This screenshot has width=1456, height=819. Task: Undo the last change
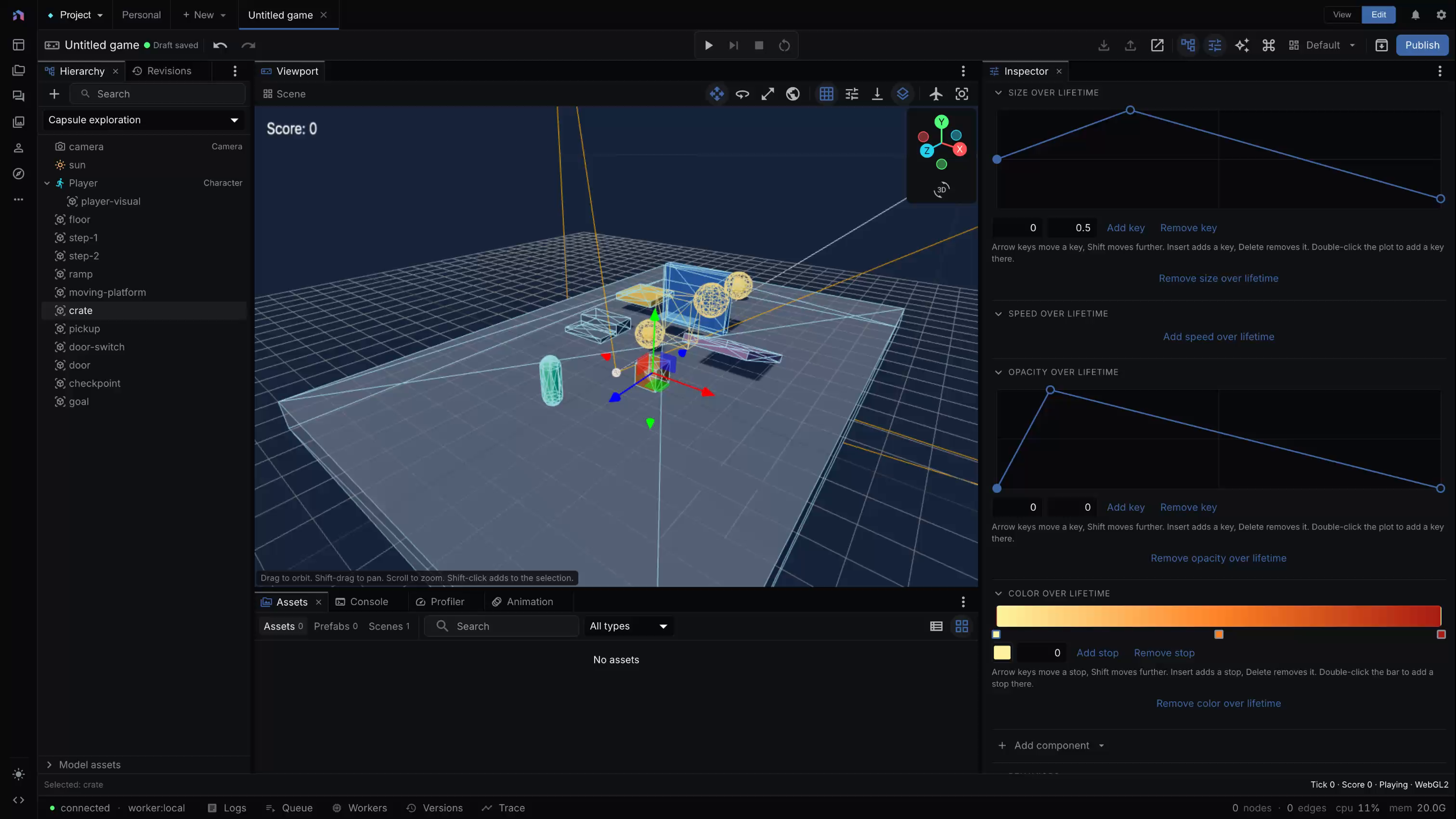221,45
